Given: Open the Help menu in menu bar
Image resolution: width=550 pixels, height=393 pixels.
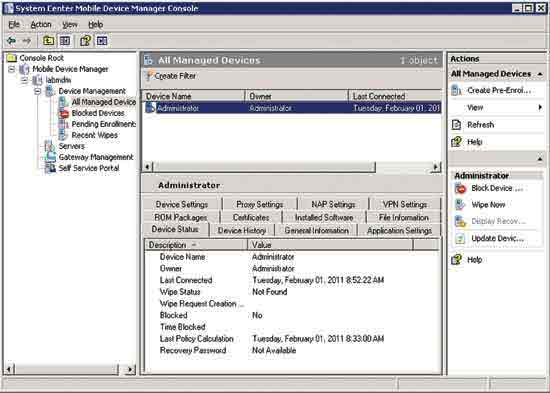Looking at the screenshot, I should [95, 25].
